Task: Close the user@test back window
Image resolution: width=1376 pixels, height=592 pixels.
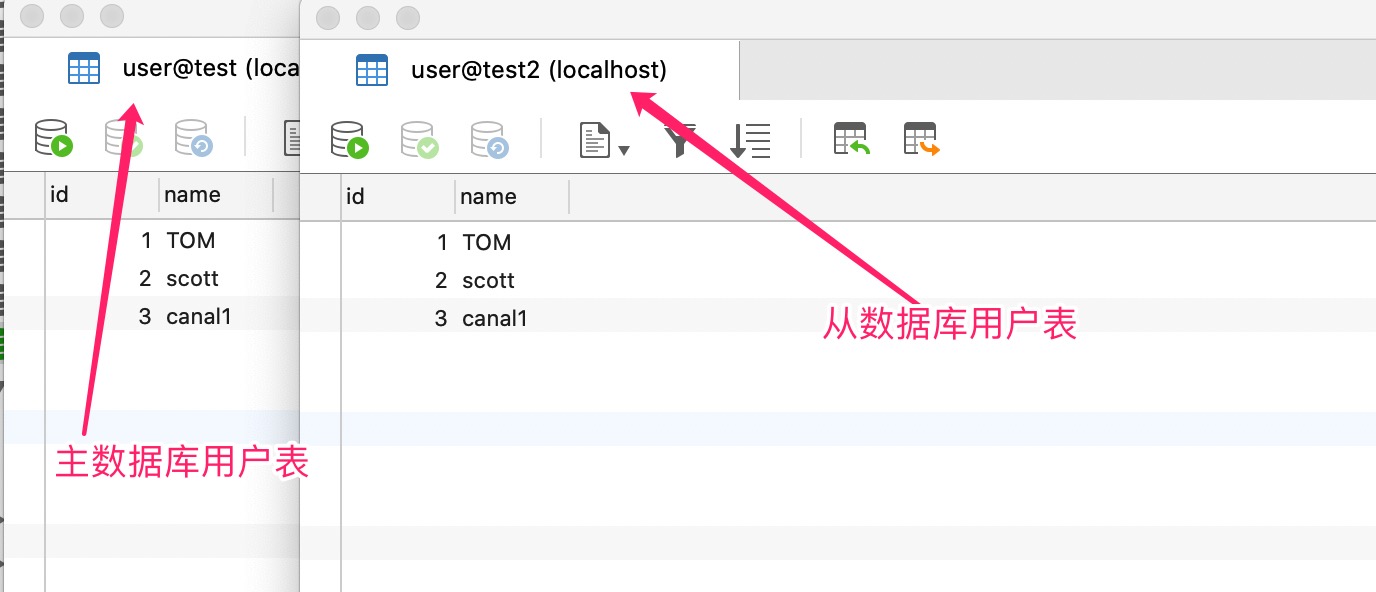Action: coord(32,16)
